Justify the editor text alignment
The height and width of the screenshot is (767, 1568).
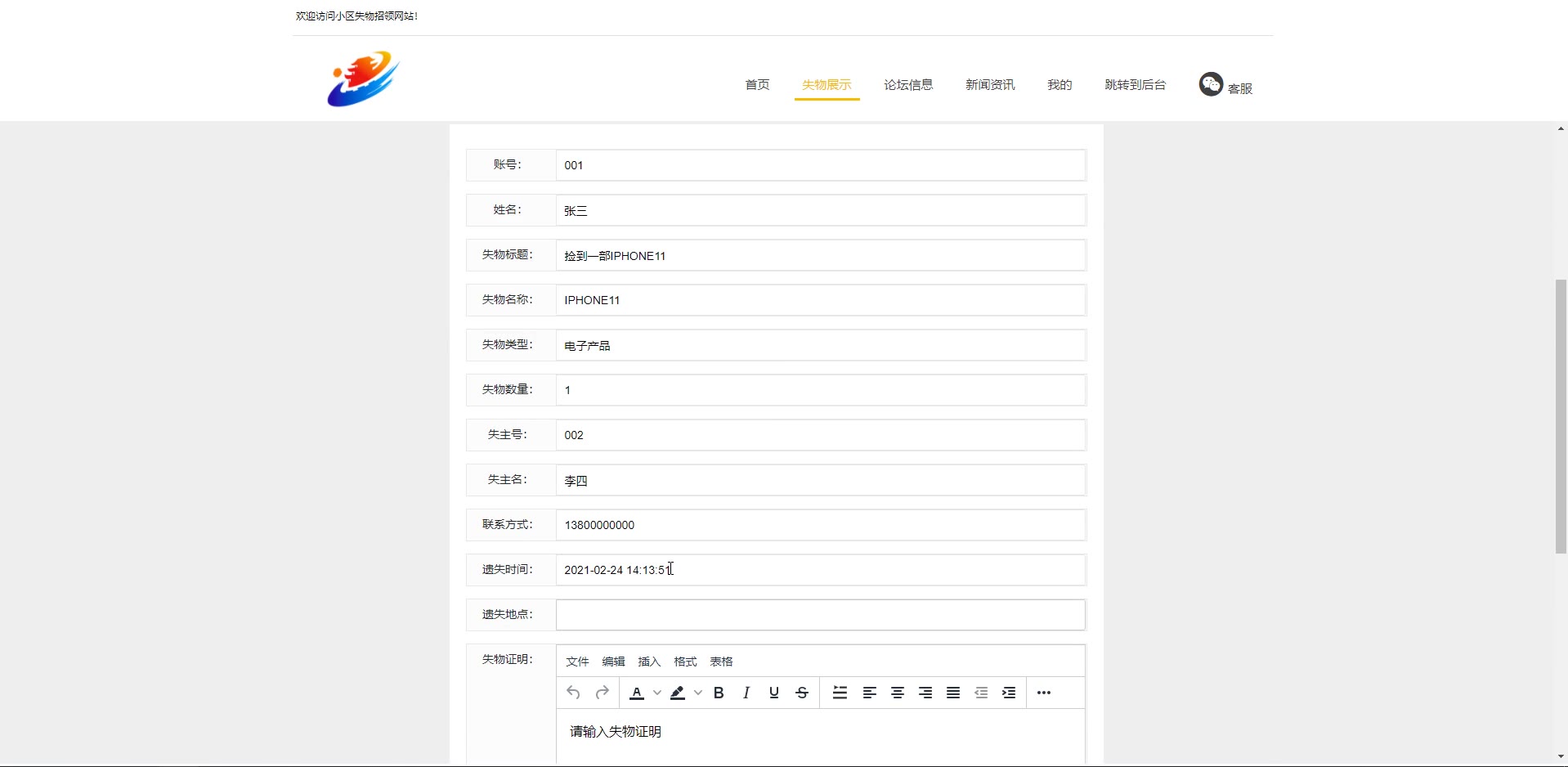(953, 693)
